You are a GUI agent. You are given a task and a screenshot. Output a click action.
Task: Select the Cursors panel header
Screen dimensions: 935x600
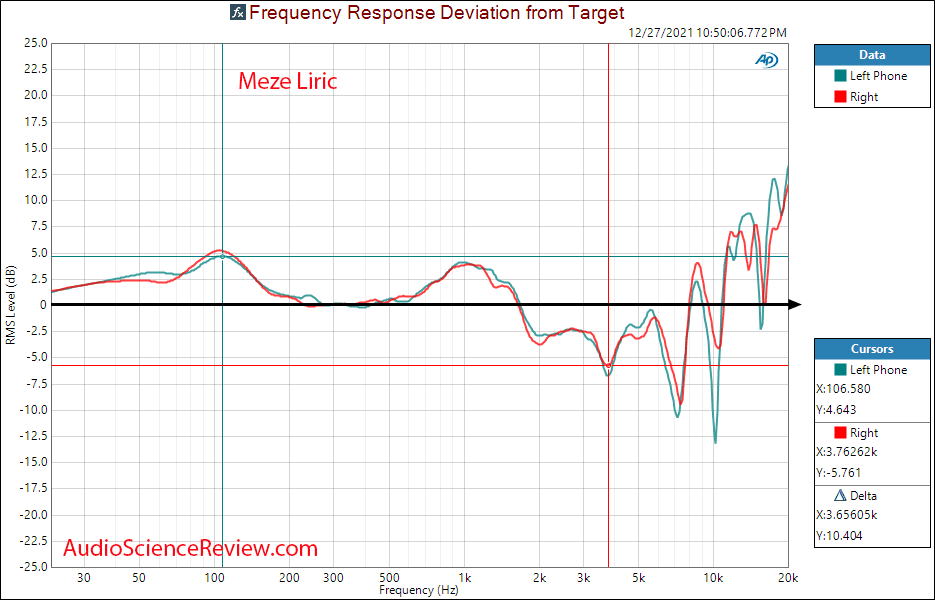pyautogui.click(x=872, y=349)
